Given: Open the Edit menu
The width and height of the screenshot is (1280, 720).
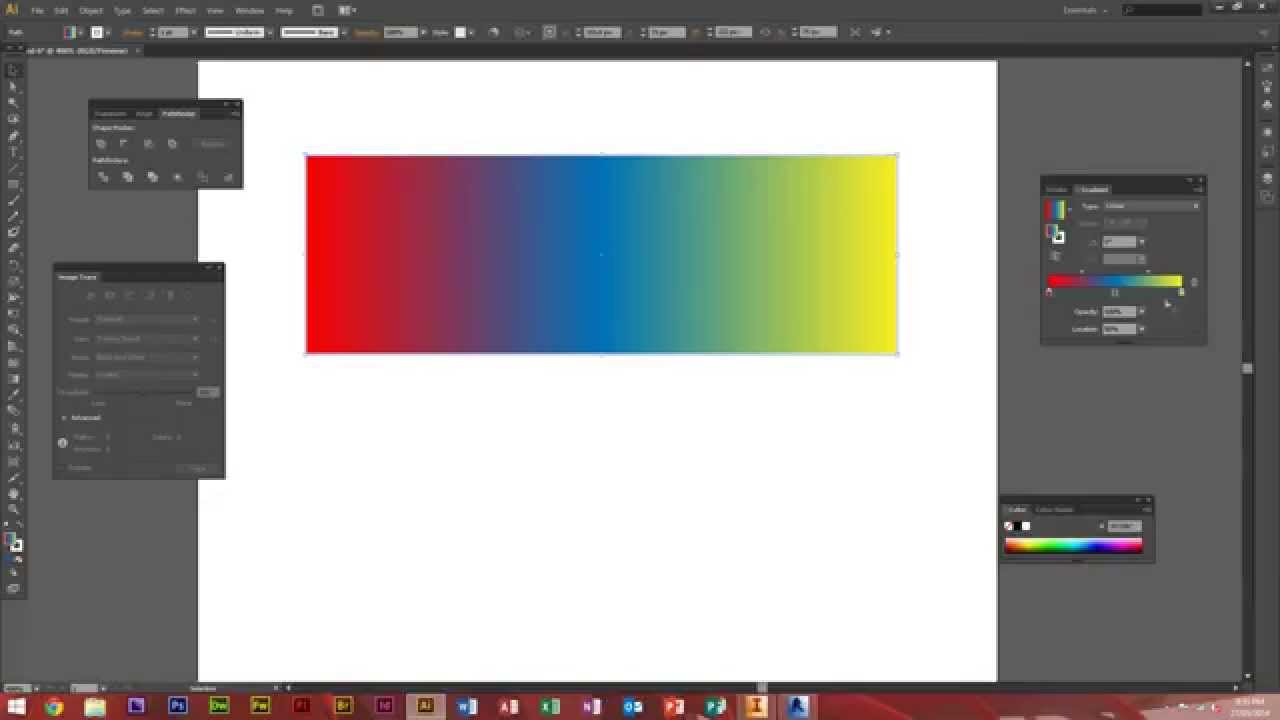Looking at the screenshot, I should (x=61, y=10).
